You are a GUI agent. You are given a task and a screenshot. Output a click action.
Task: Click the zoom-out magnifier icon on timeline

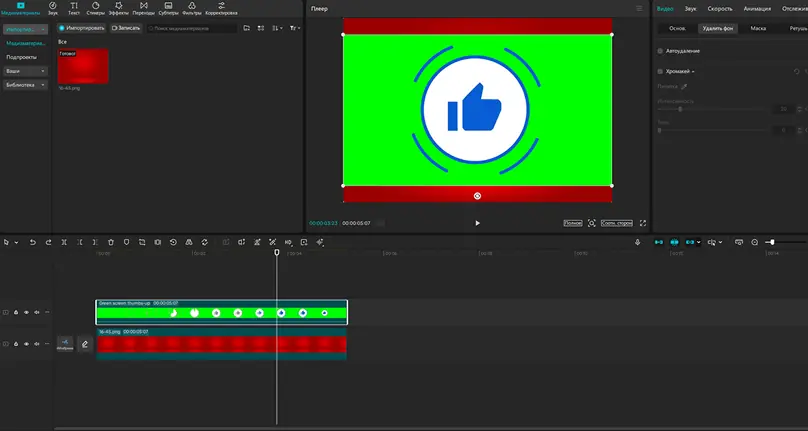click(755, 242)
